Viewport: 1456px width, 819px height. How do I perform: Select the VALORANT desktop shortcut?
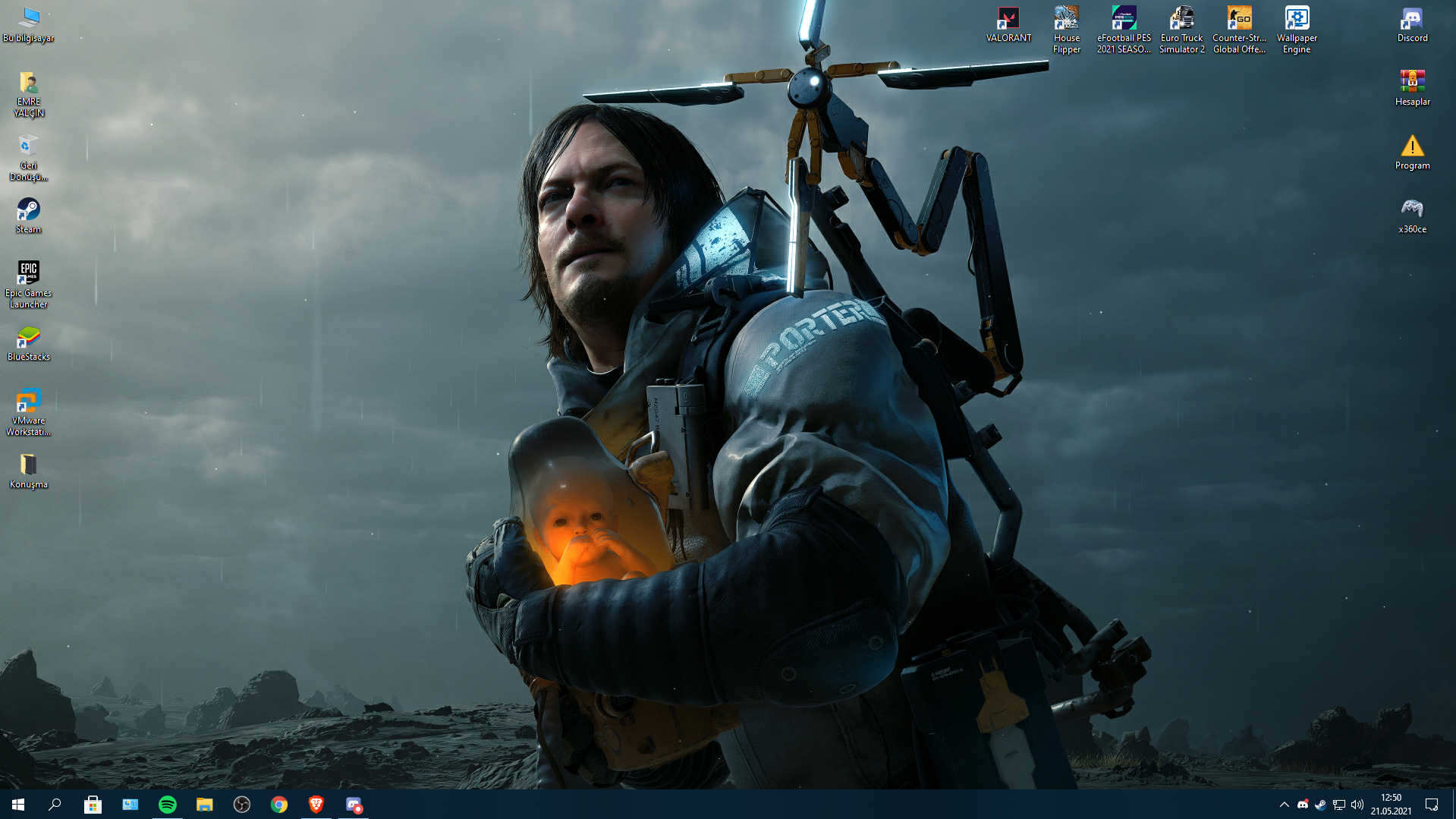1008,25
